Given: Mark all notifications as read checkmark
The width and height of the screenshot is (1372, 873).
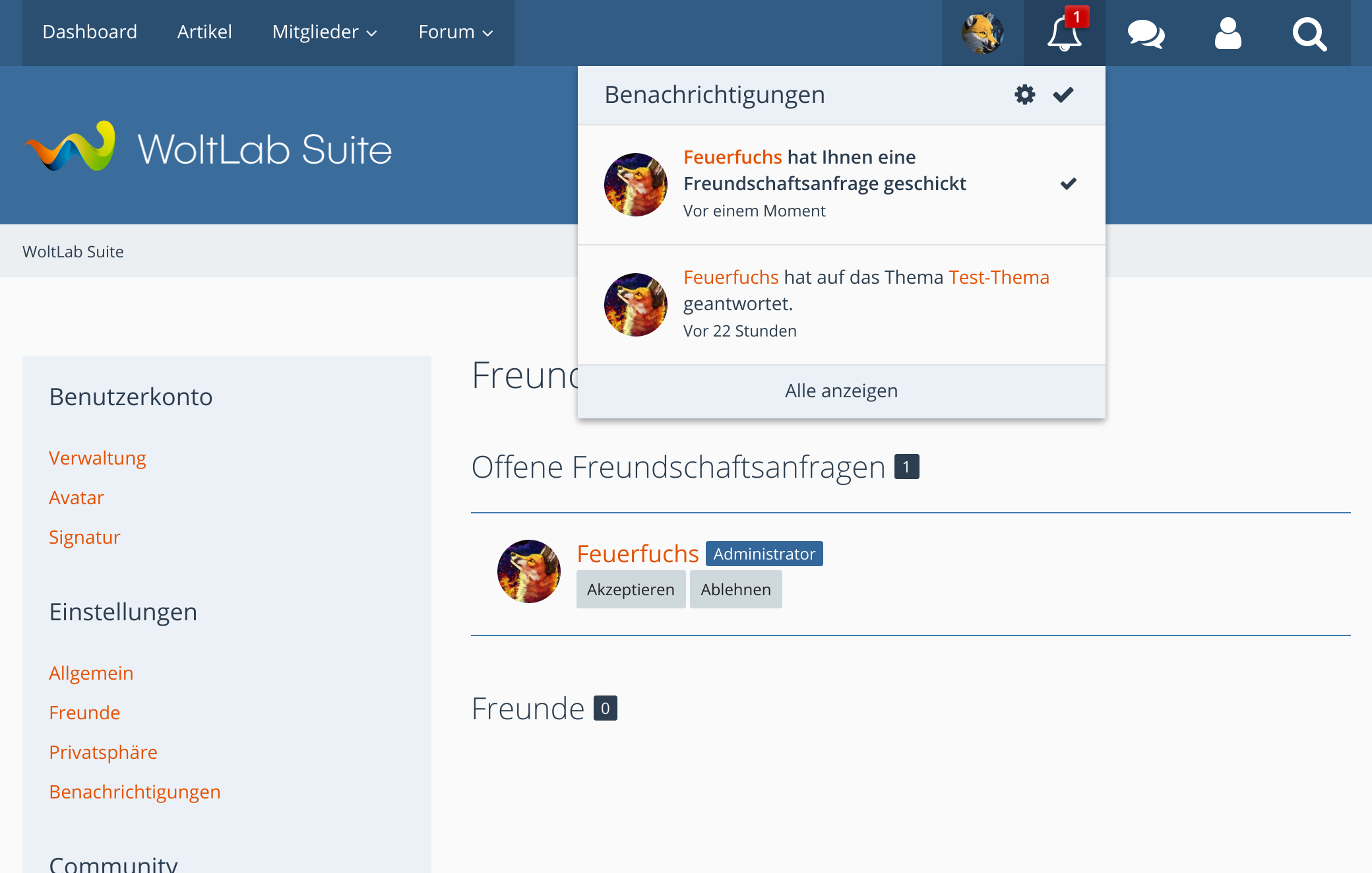Looking at the screenshot, I should 1063,94.
